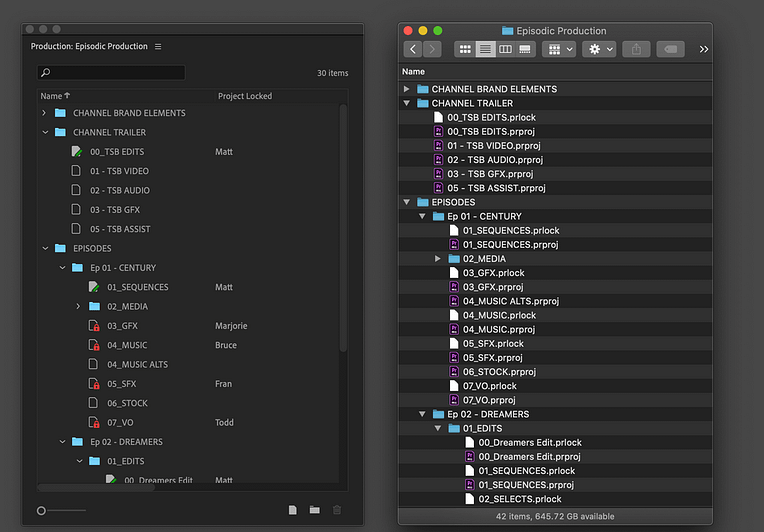This screenshot has width=764, height=532.
Task: Show more Finder toolbar items chevron
Action: 704,49
